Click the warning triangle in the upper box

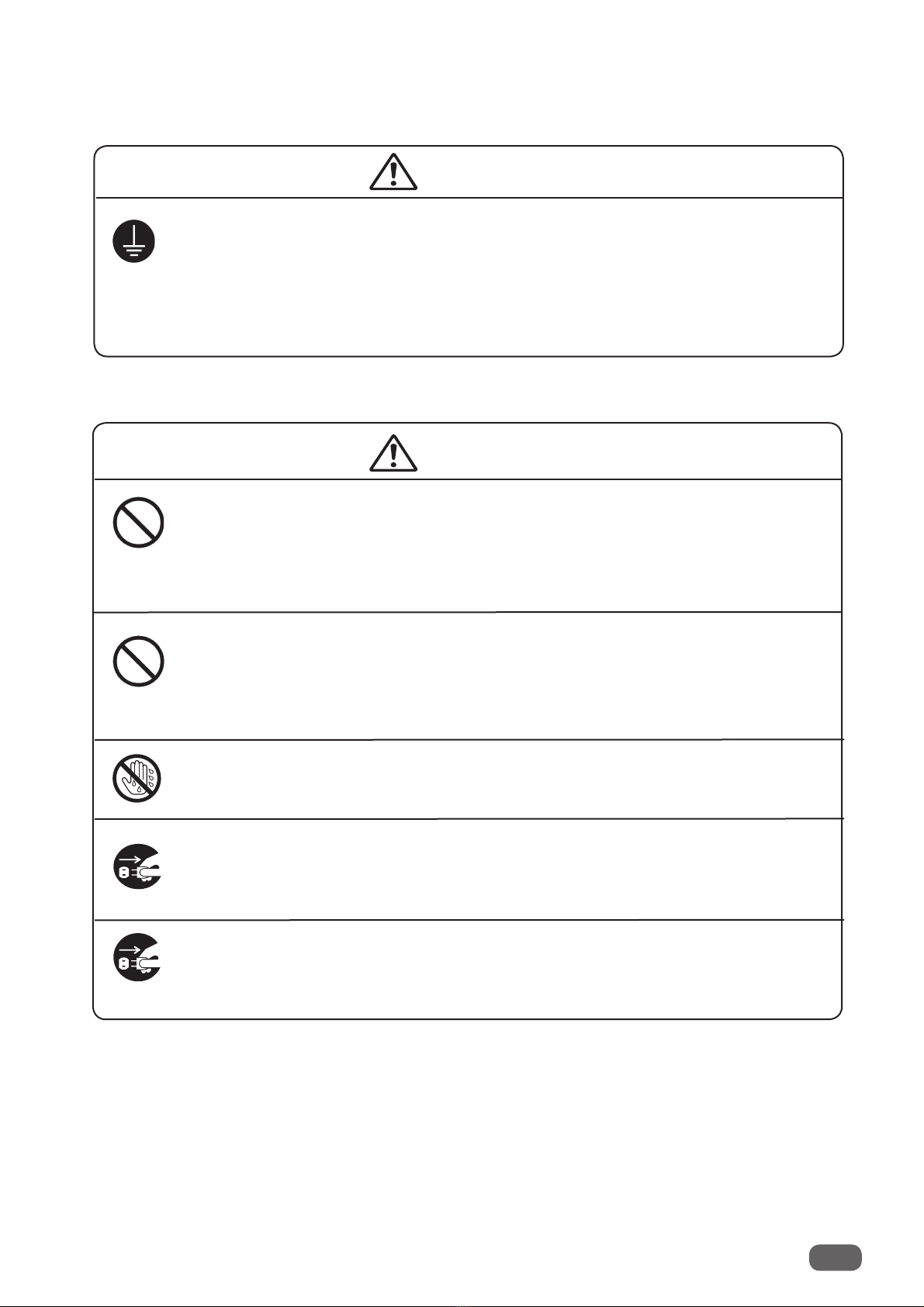[393, 172]
